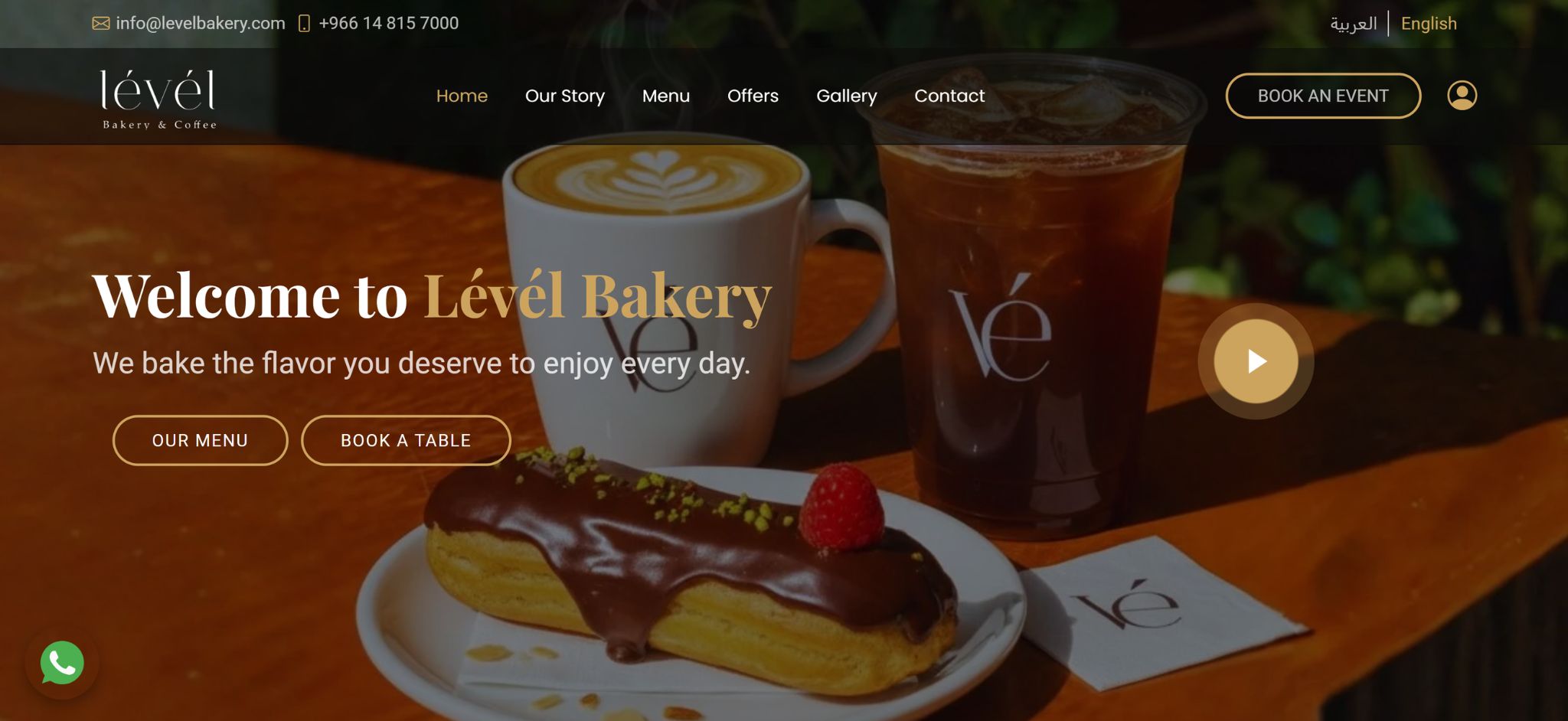The height and width of the screenshot is (721, 1568).
Task: Open the WhatsApp chat icon
Action: tap(62, 663)
